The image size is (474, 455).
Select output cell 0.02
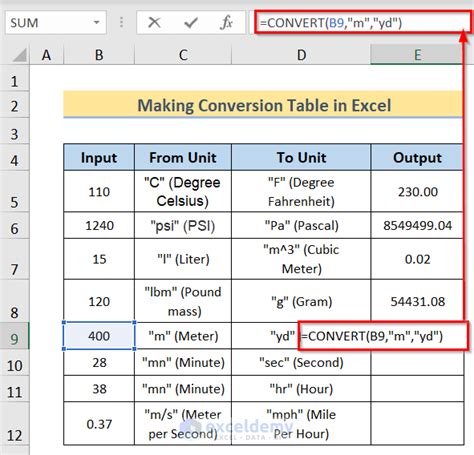(x=417, y=259)
